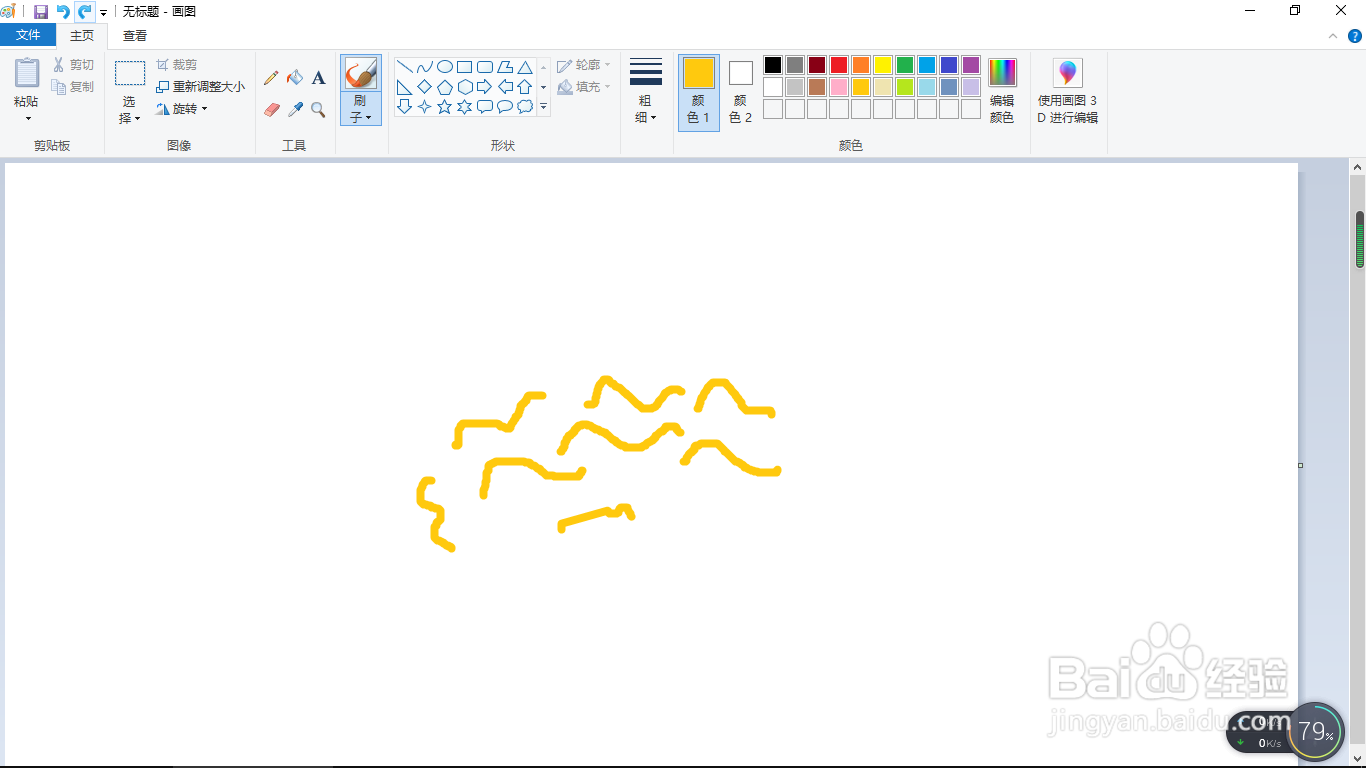Image resolution: width=1366 pixels, height=768 pixels.
Task: Select the Fill bucket tool
Action: (x=295, y=78)
